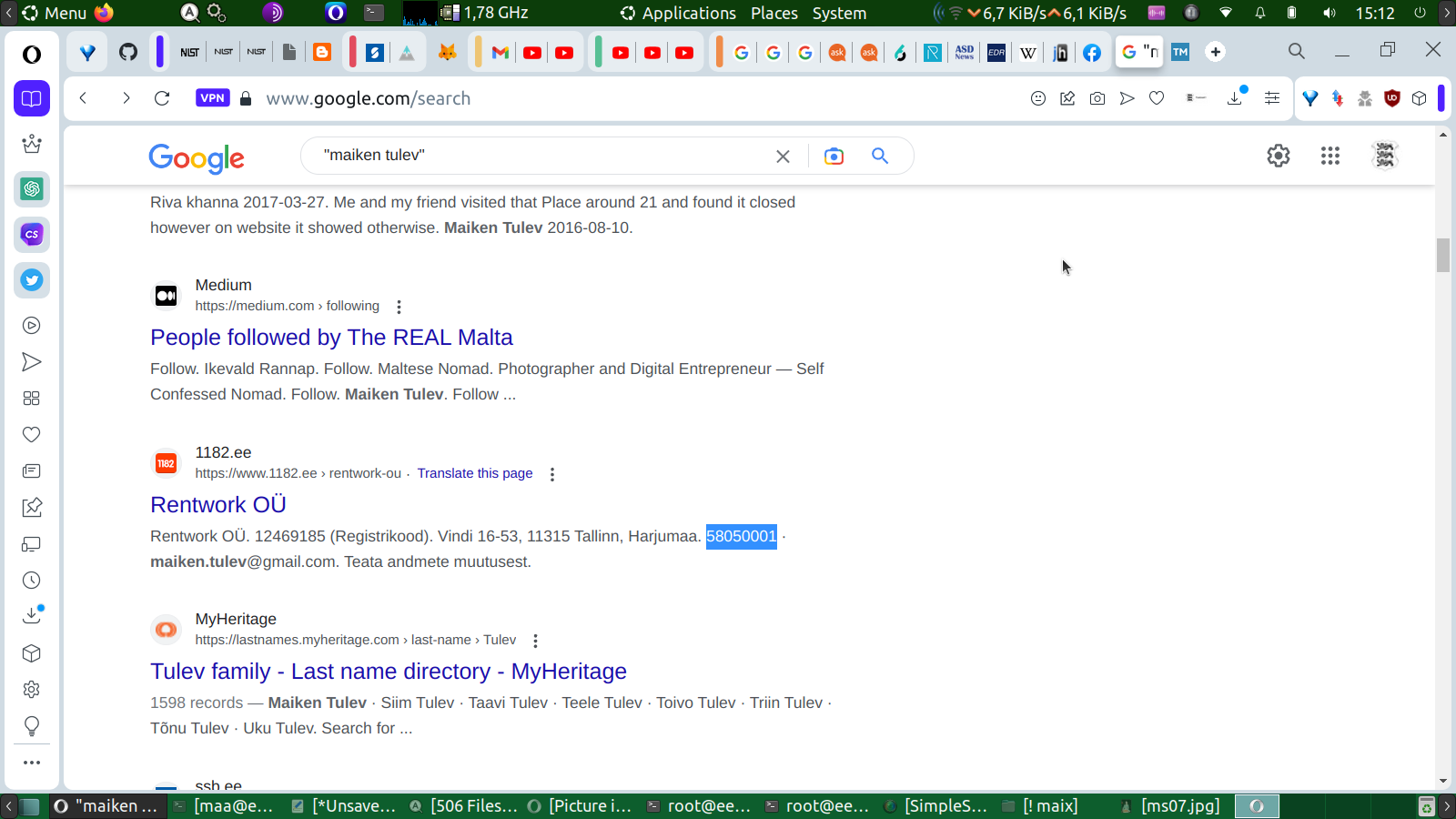This screenshot has height=819, width=1456.
Task: Open the Player icon in the sidebar
Action: pos(32,326)
